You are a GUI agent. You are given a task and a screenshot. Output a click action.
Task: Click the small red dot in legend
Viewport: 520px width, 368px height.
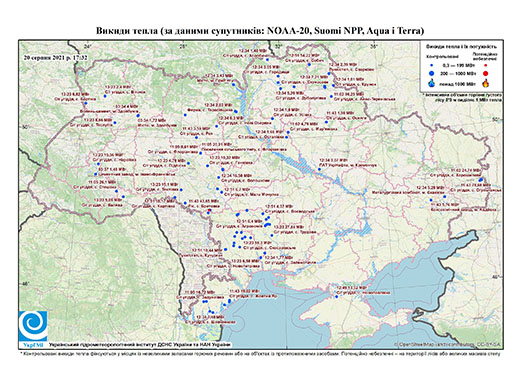click(485, 66)
